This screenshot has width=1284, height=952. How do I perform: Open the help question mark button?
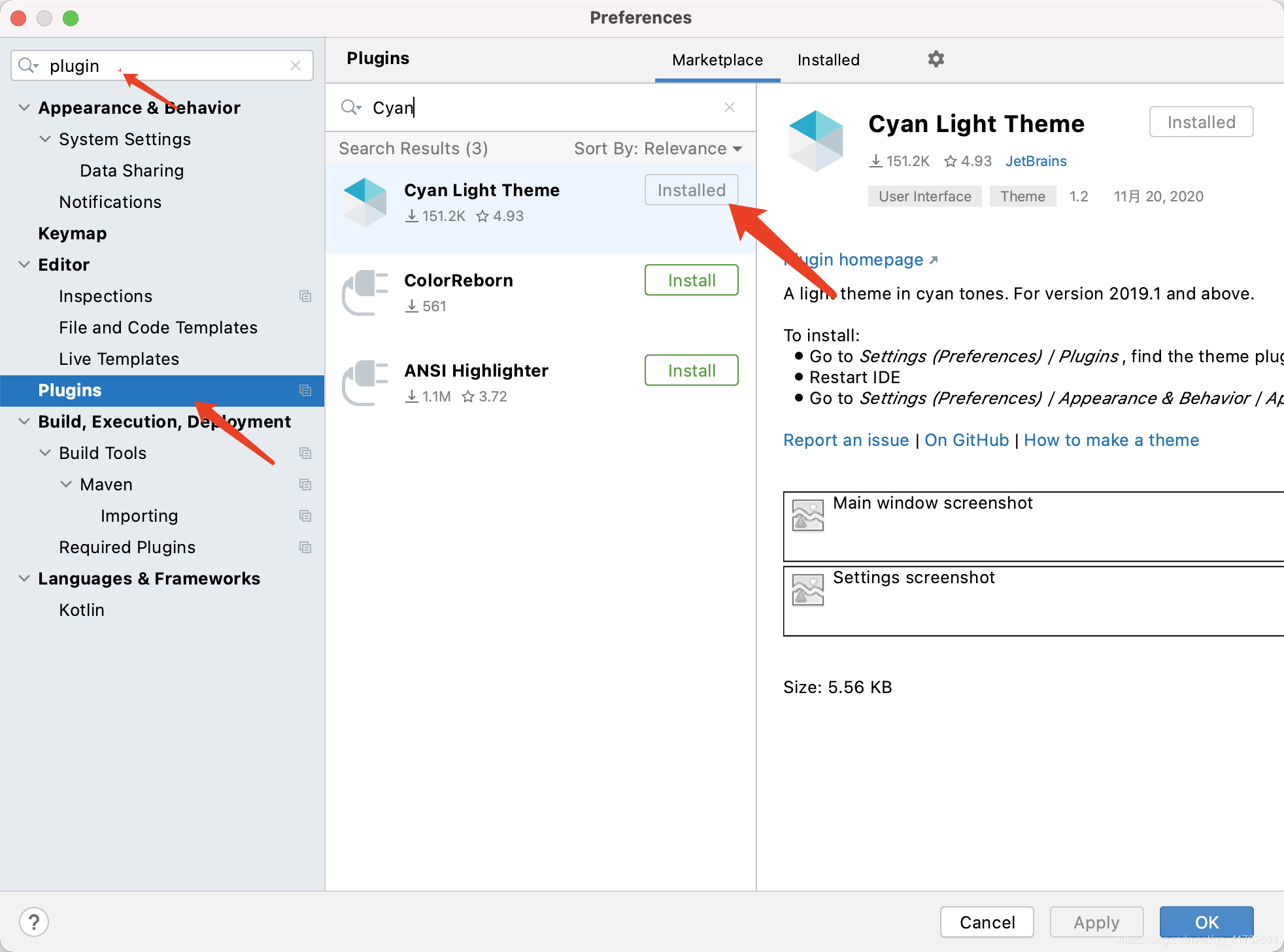point(34,922)
